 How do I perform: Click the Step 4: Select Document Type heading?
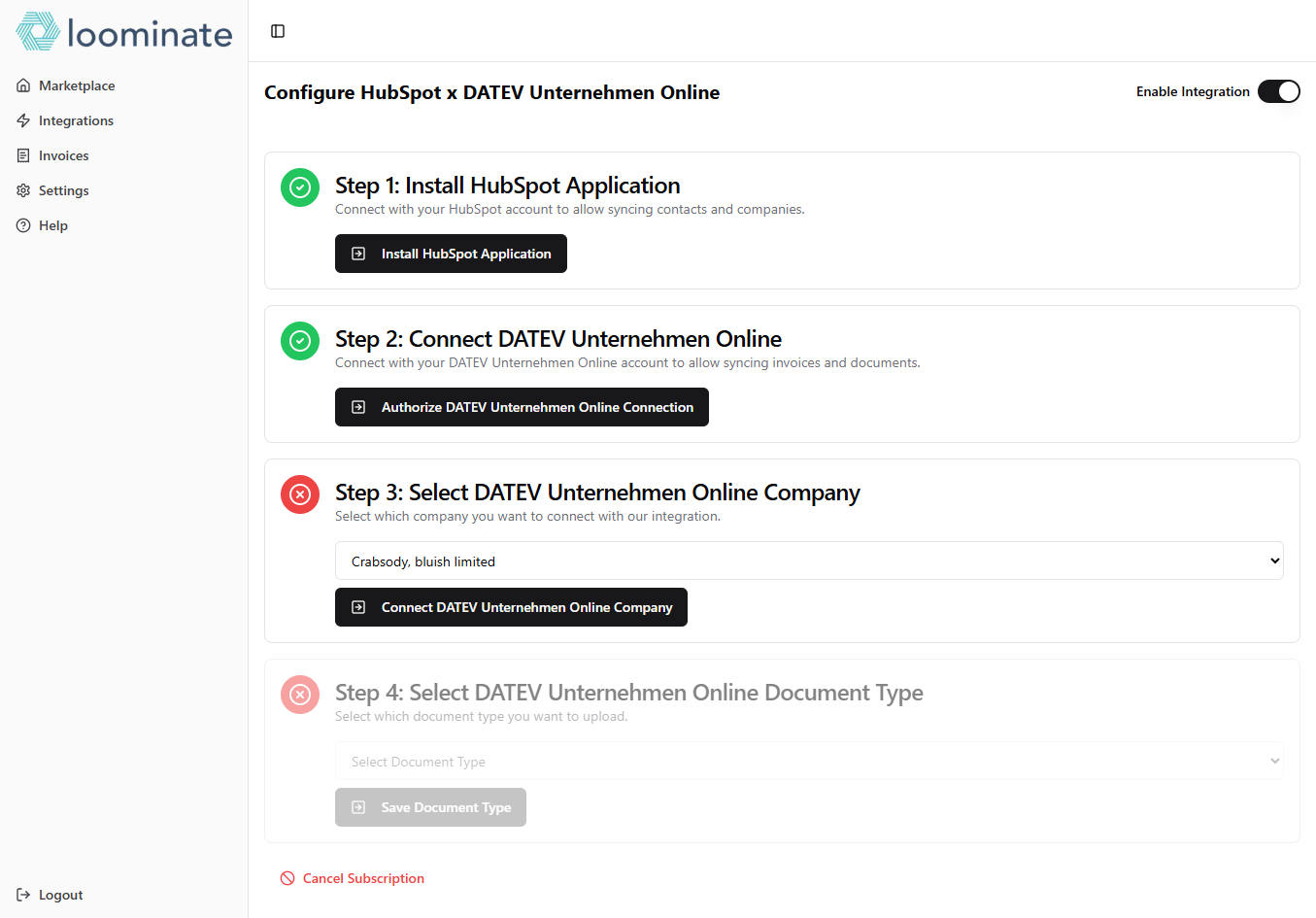[629, 693]
